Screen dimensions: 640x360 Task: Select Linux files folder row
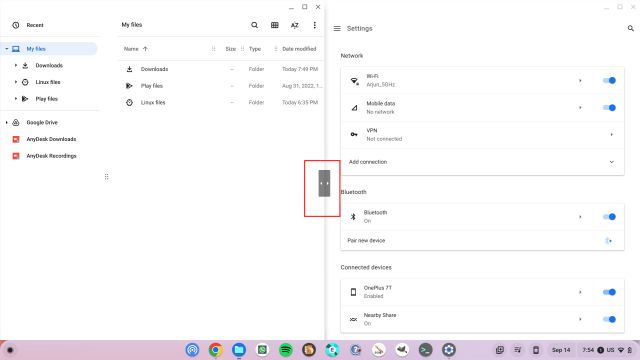pos(221,102)
